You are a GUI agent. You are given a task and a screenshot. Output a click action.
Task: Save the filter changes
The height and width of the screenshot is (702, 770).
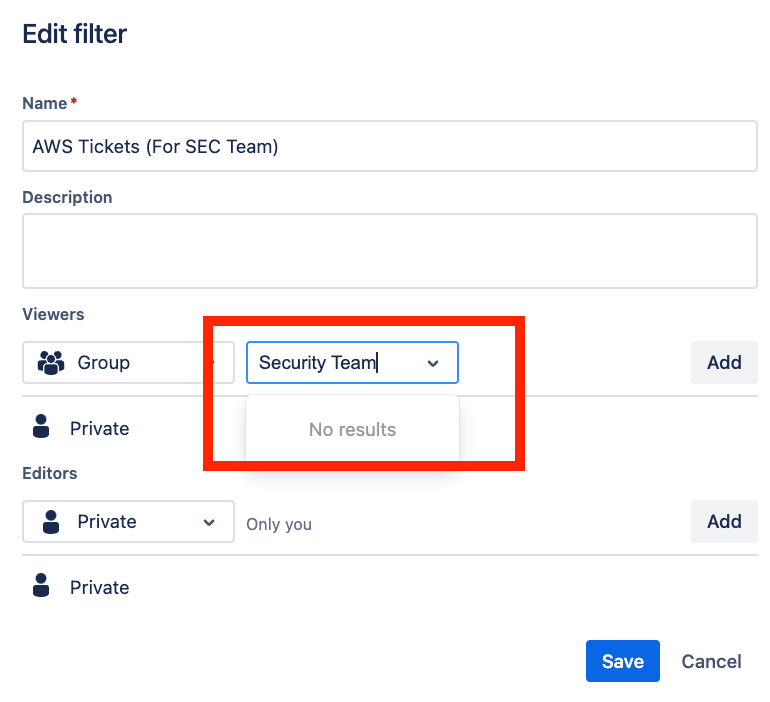(622, 661)
